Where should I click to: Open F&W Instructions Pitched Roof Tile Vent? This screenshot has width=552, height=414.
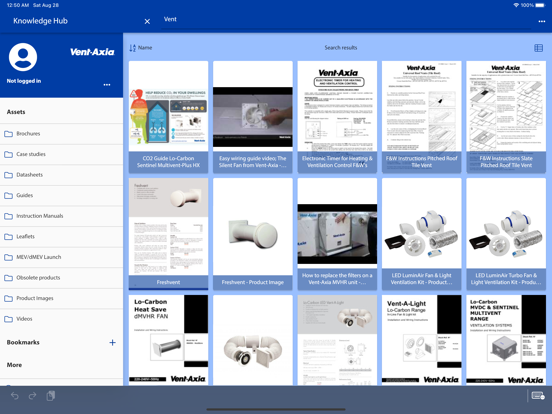[421, 117]
